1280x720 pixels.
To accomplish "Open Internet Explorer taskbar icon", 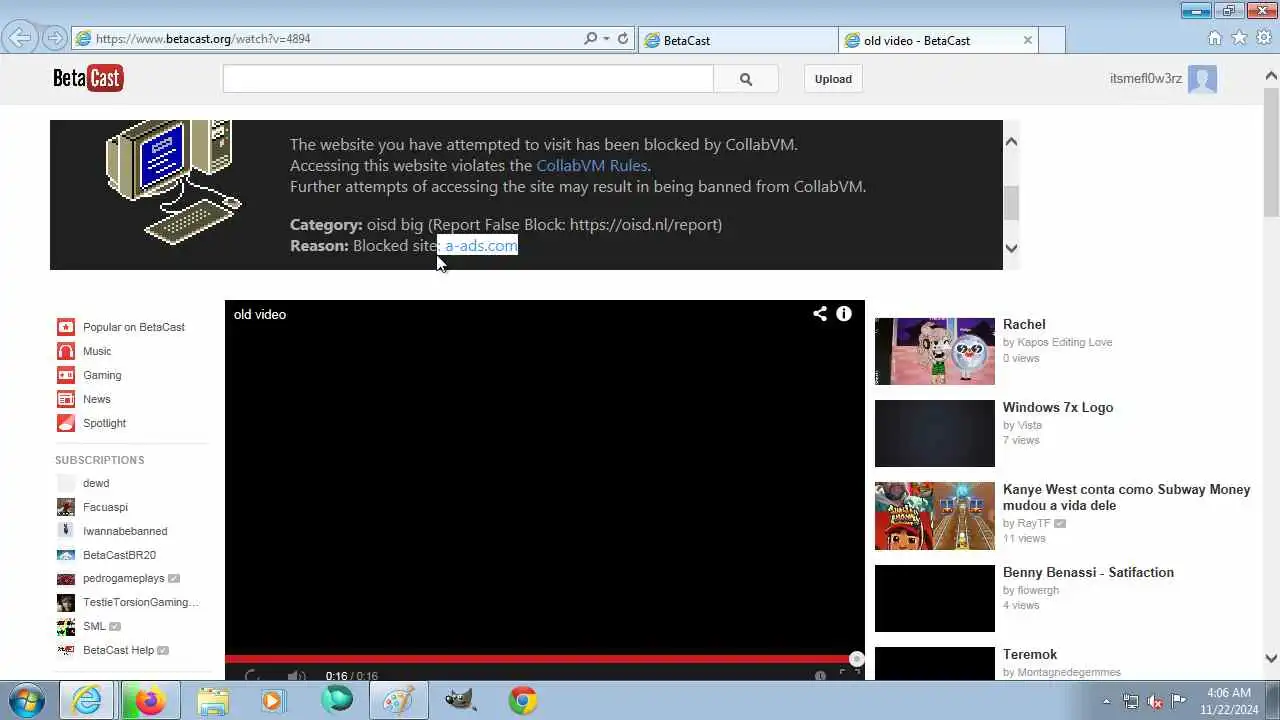I will (87, 700).
